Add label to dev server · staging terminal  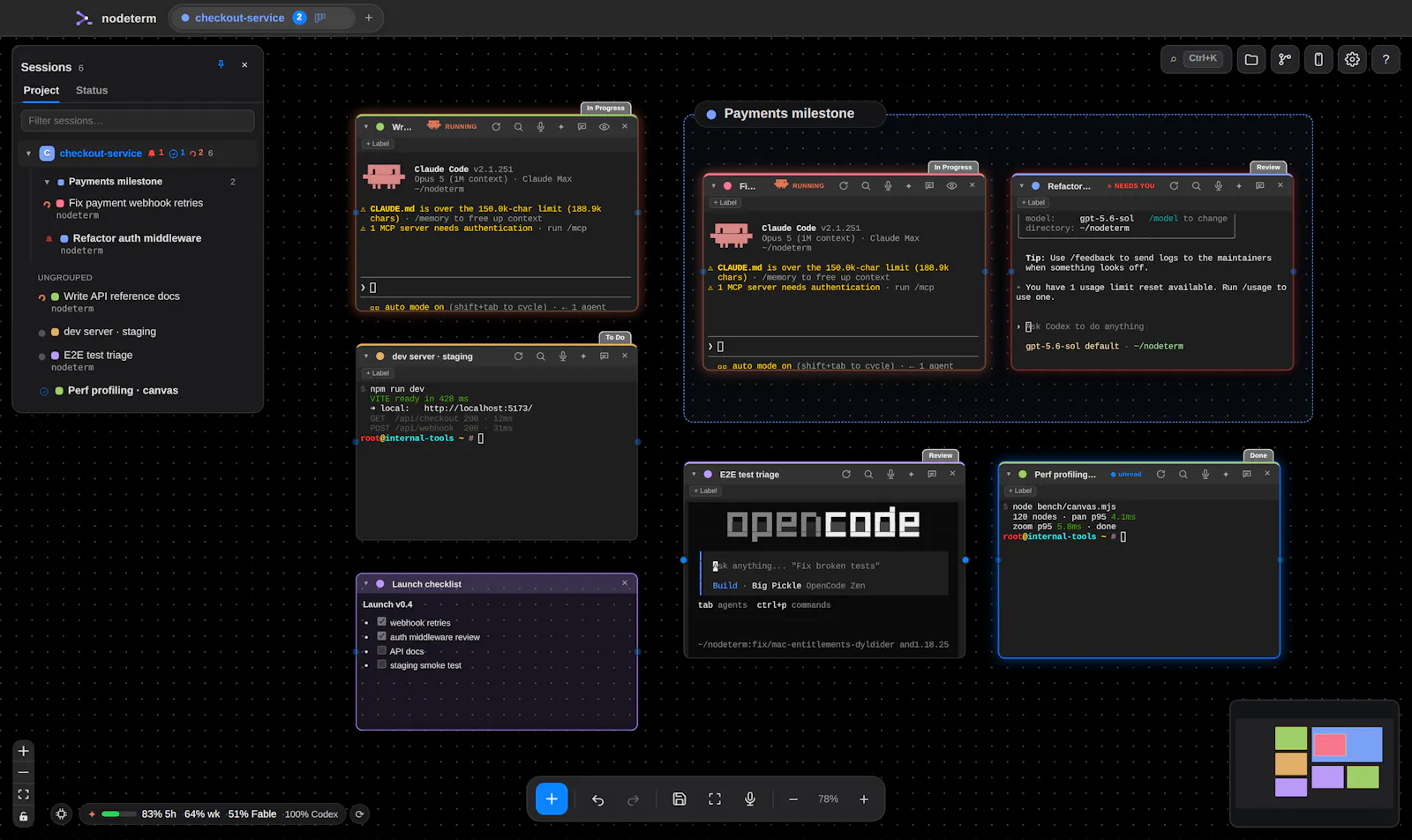(377, 373)
